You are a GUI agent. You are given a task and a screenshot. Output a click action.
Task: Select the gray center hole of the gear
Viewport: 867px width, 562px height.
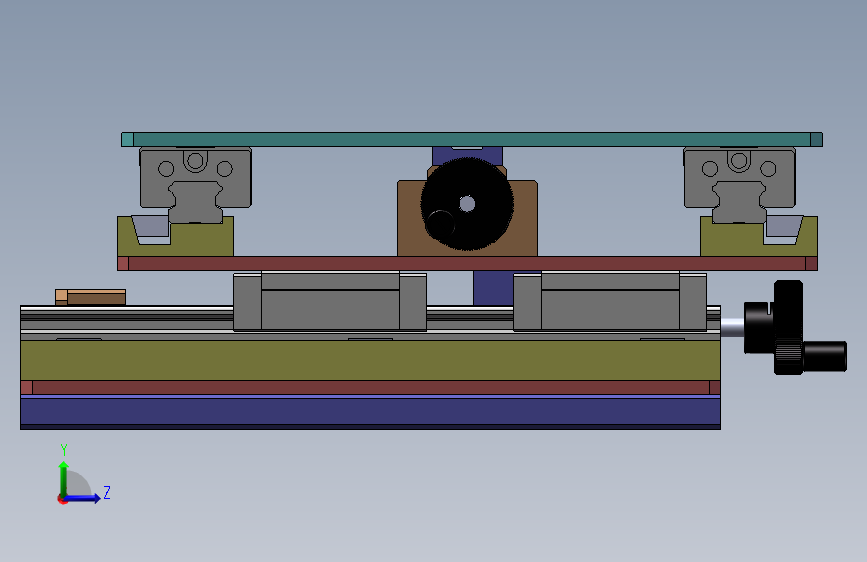point(467,204)
